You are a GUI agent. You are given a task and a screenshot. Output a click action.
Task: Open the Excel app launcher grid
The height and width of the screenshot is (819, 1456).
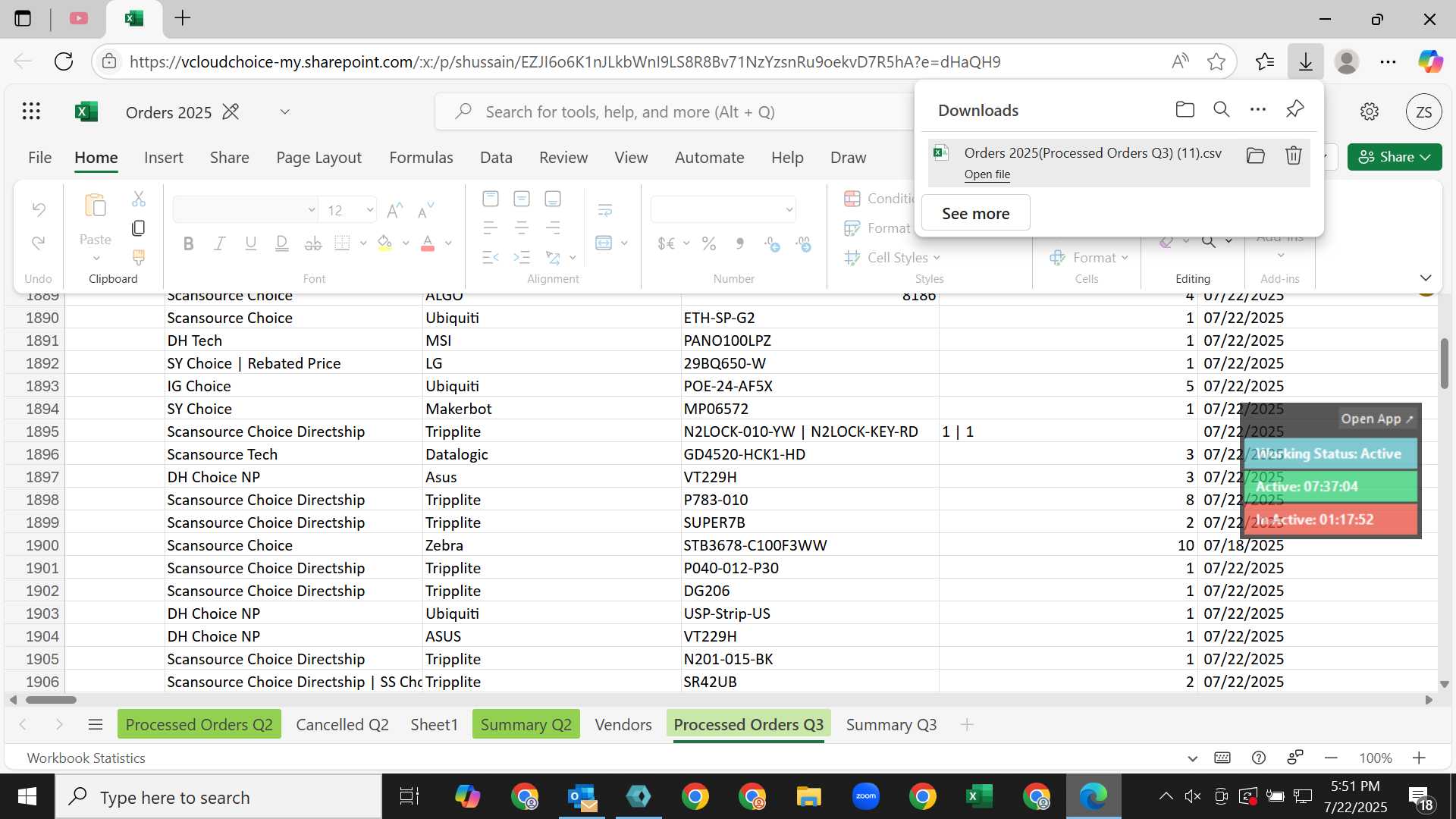click(31, 111)
